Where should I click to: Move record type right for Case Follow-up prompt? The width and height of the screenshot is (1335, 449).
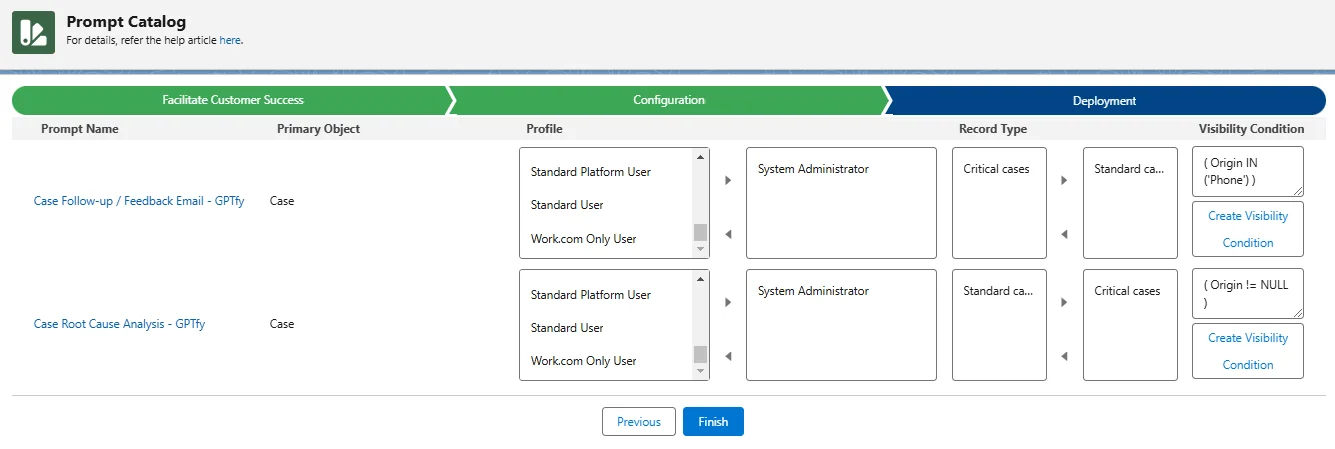(1064, 180)
